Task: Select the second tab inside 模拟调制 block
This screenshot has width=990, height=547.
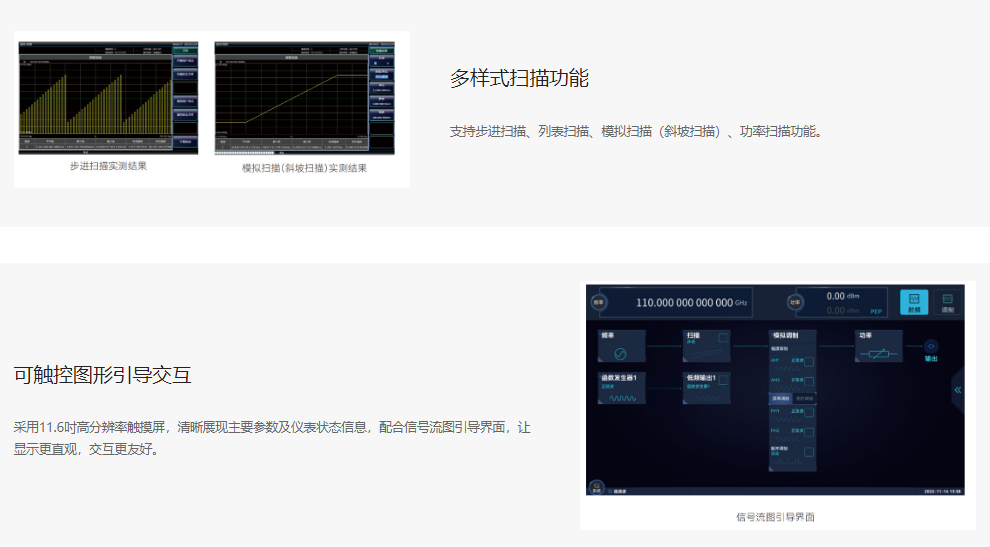Action: coord(805,398)
